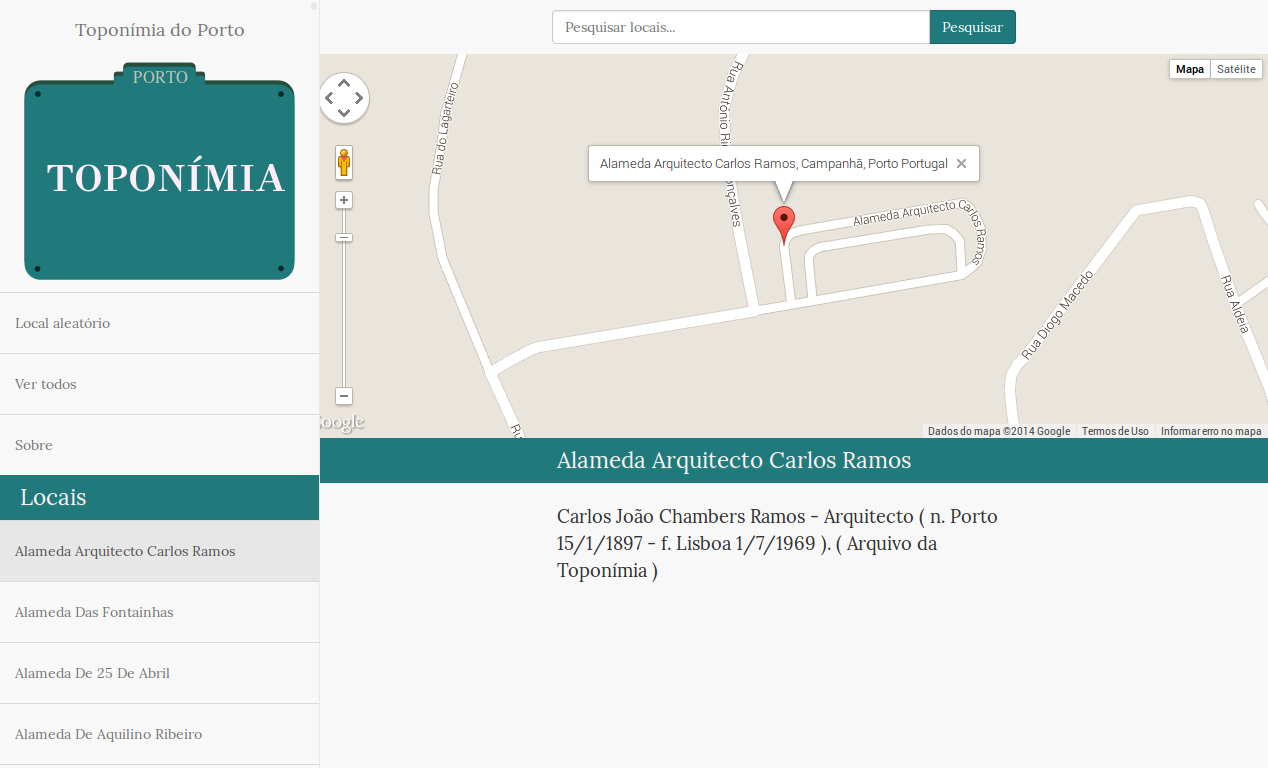Viewport: 1268px width, 768px height.
Task: Click the map zoom in plus button
Action: point(344,200)
